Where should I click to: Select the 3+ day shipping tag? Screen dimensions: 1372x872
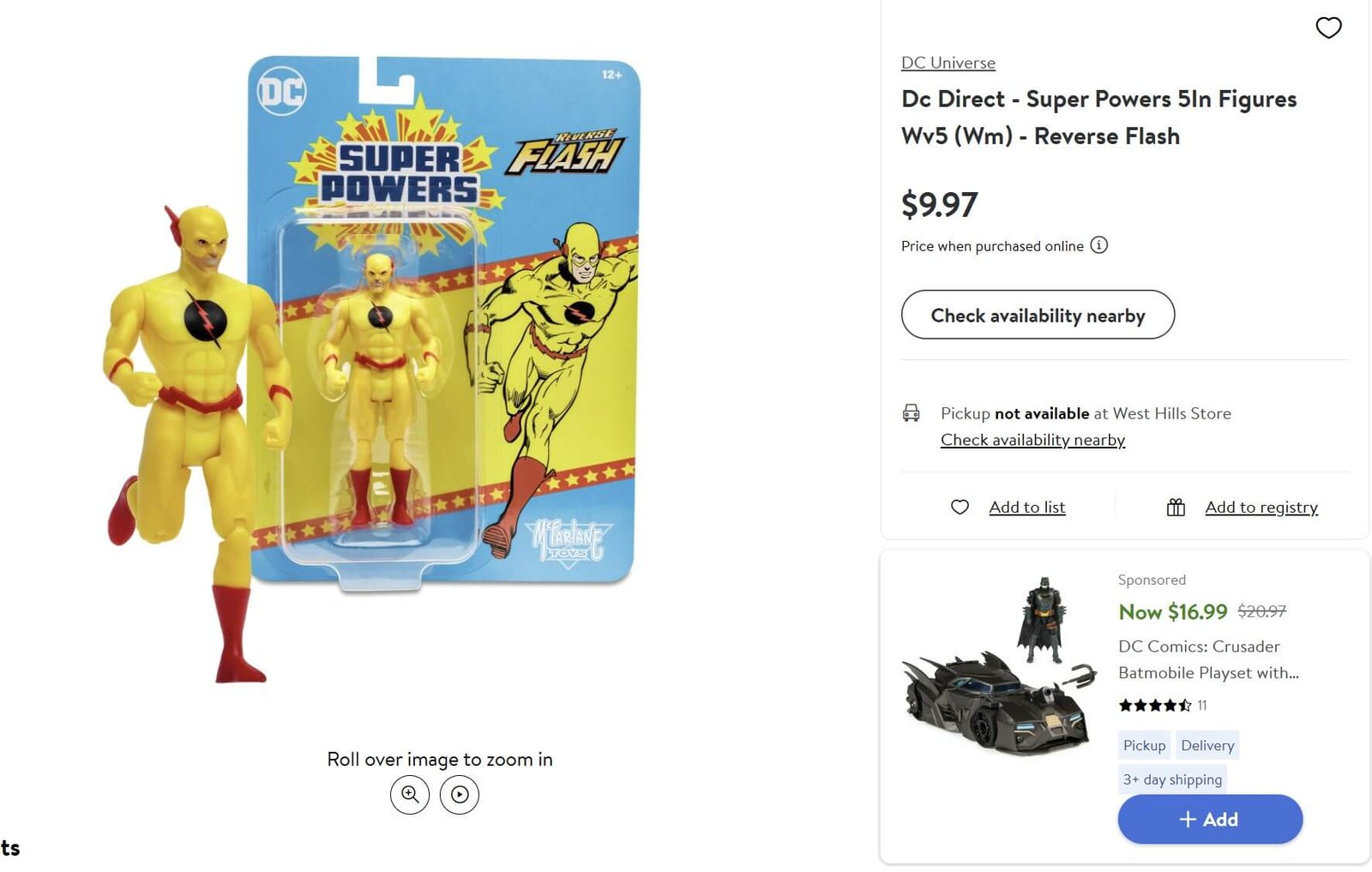[x=1172, y=779]
